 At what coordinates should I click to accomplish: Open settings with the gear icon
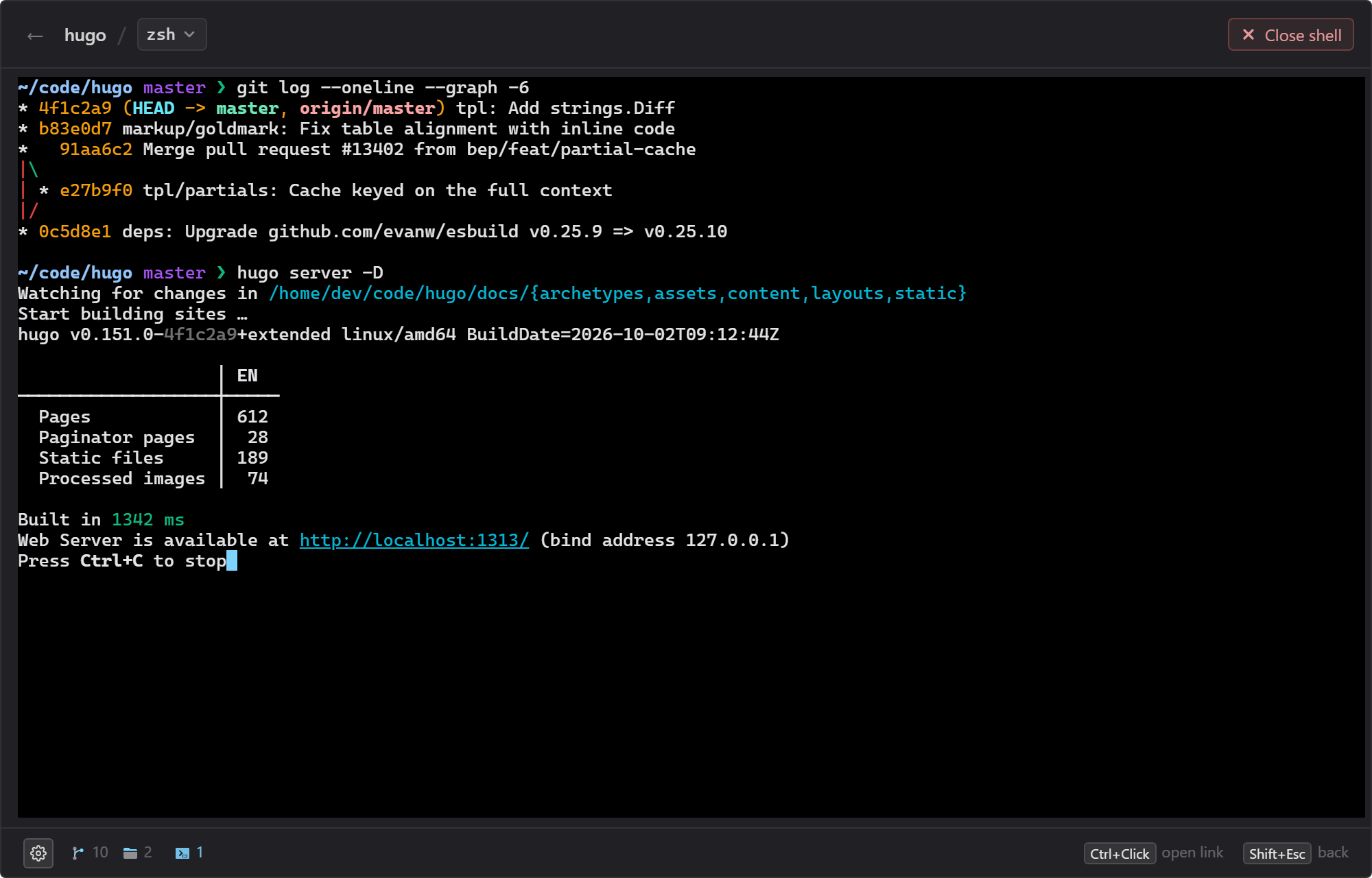38,853
